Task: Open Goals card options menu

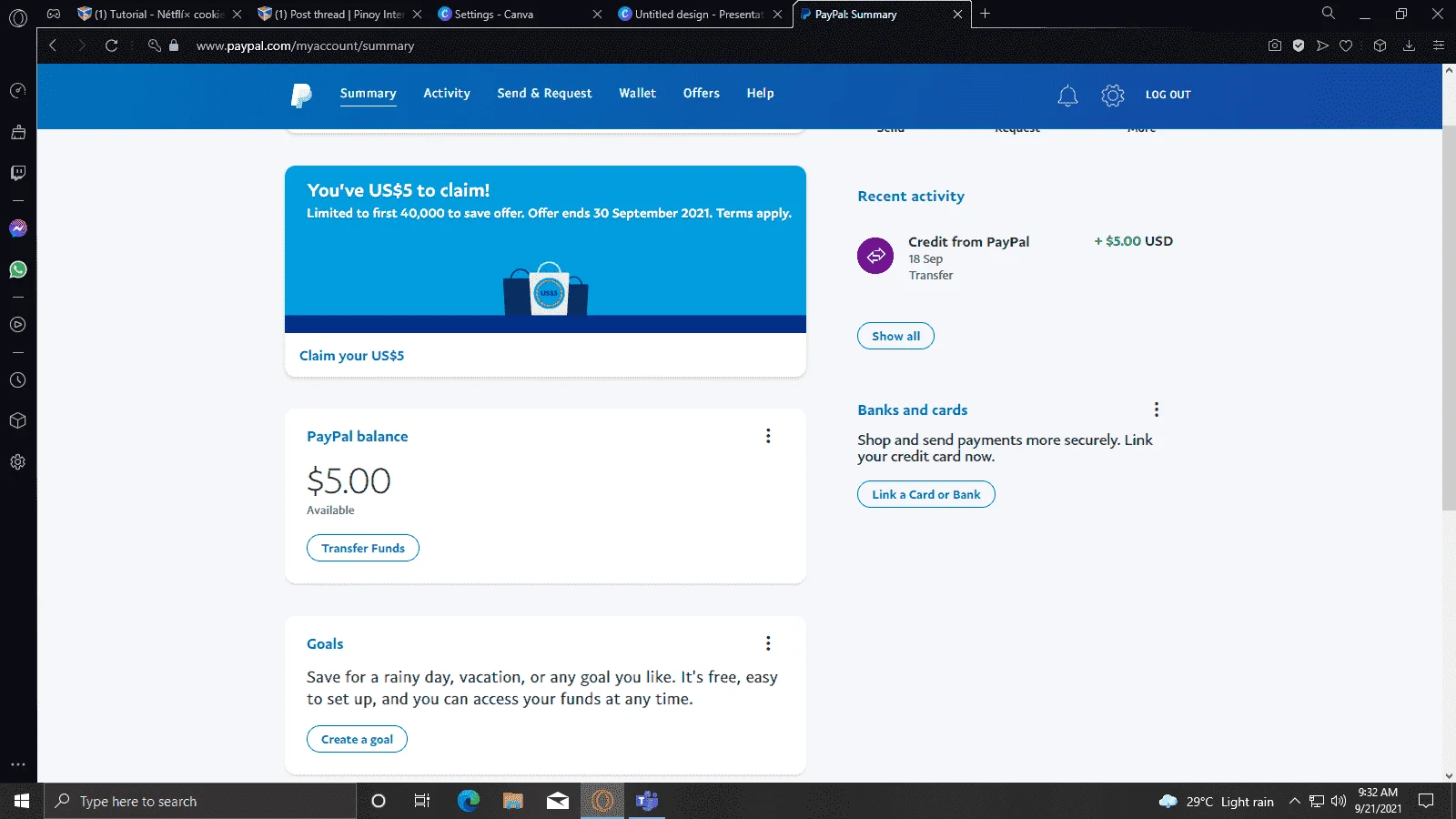Action: pyautogui.click(x=768, y=643)
